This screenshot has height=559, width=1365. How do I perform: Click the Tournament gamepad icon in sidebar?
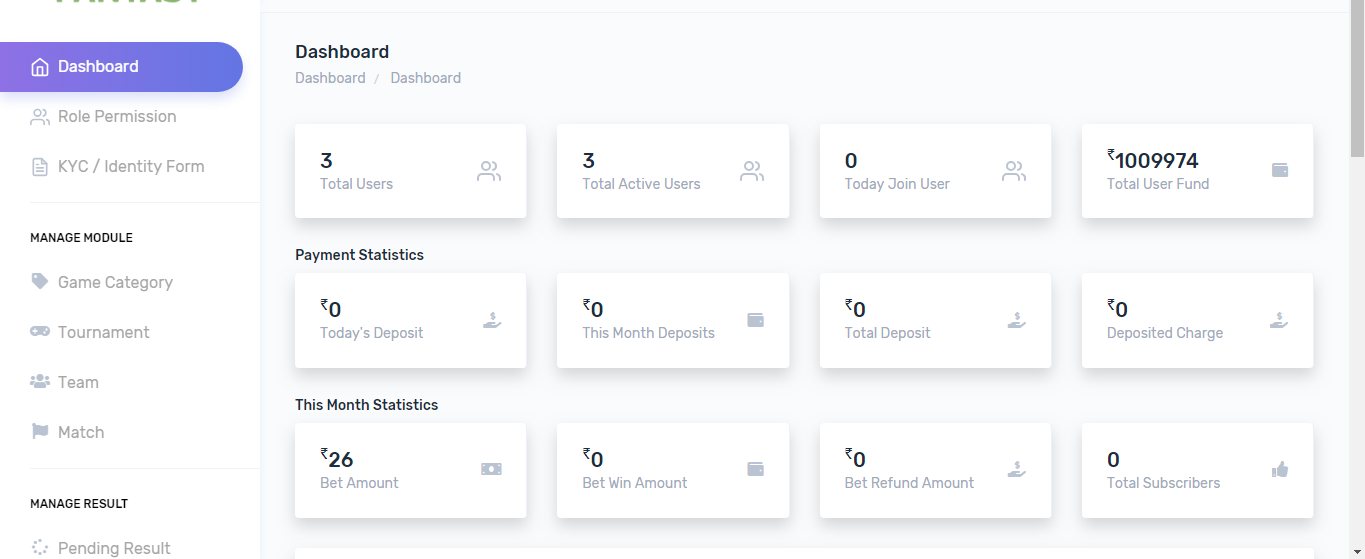coord(40,331)
